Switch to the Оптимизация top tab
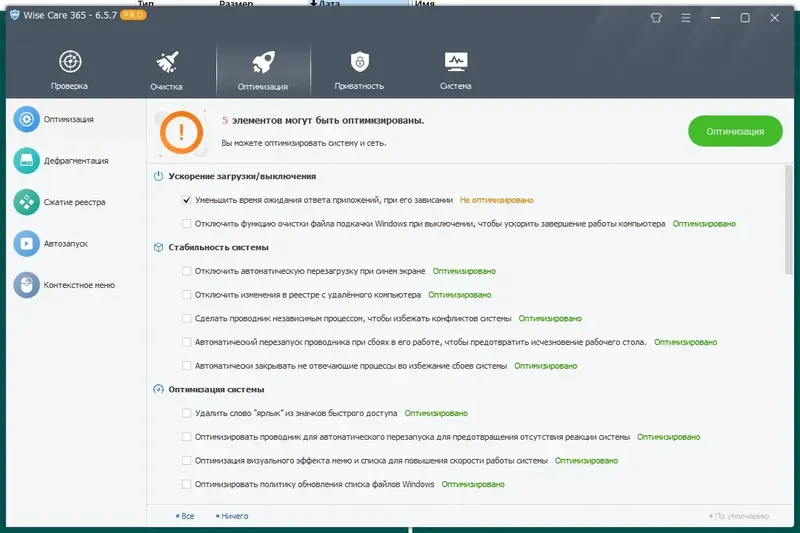800x533 pixels. point(263,69)
